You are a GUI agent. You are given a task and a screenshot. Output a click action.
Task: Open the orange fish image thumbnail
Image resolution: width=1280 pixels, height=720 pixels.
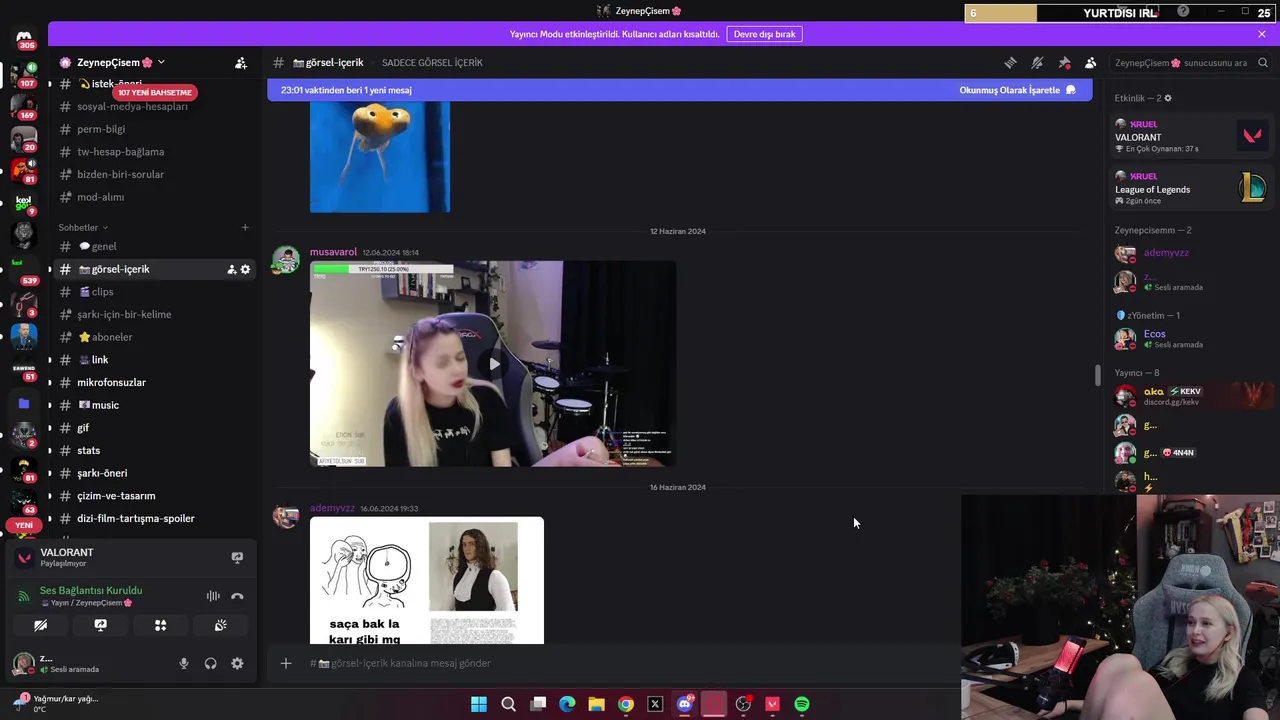tap(380, 157)
